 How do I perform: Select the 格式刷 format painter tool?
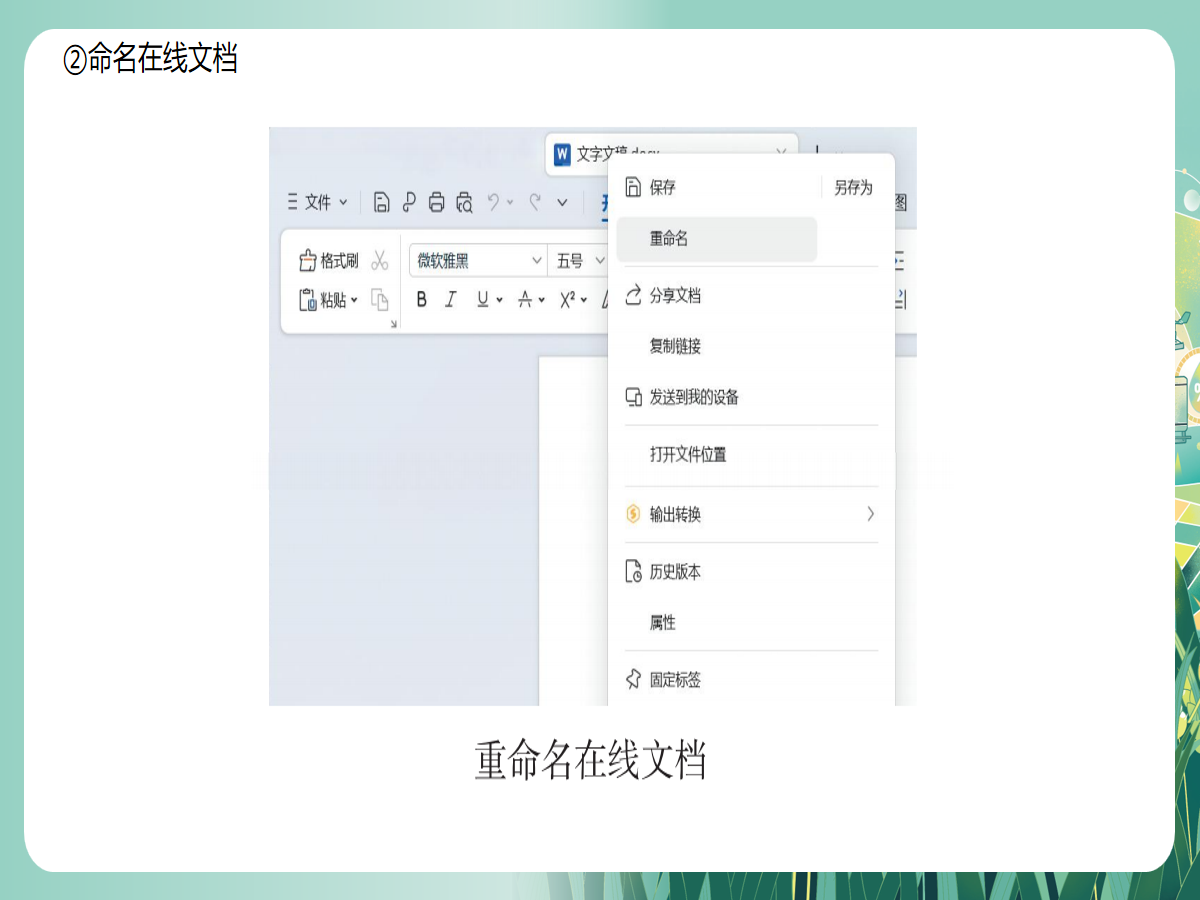pos(329,261)
